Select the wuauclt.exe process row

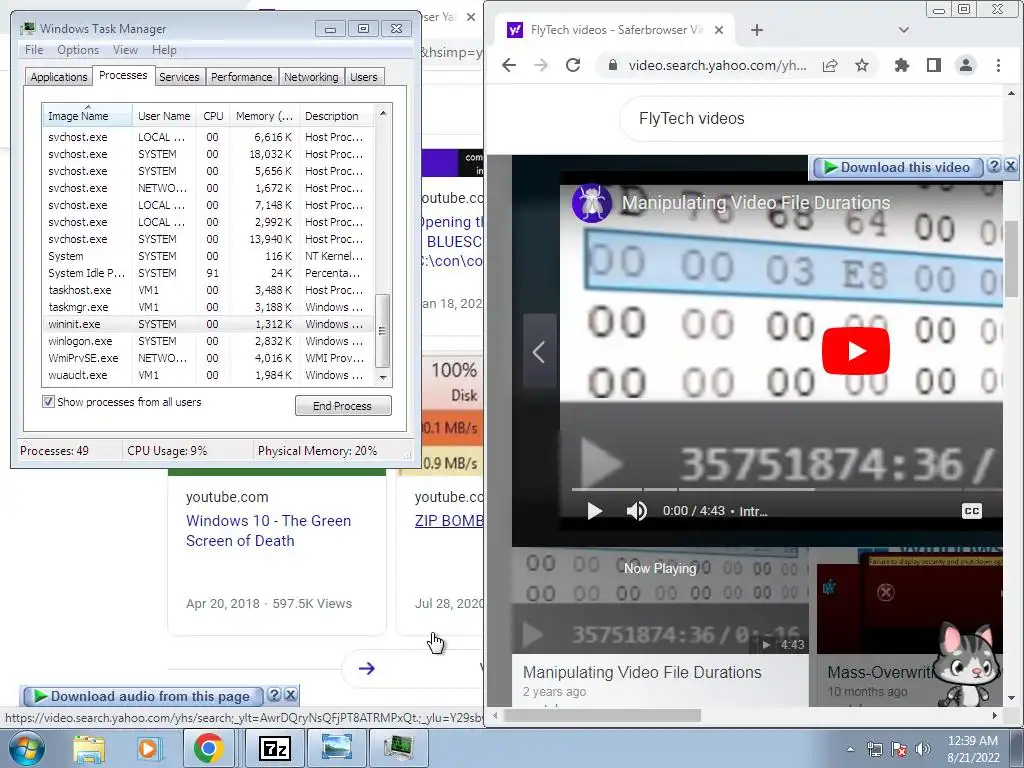[x=208, y=375]
